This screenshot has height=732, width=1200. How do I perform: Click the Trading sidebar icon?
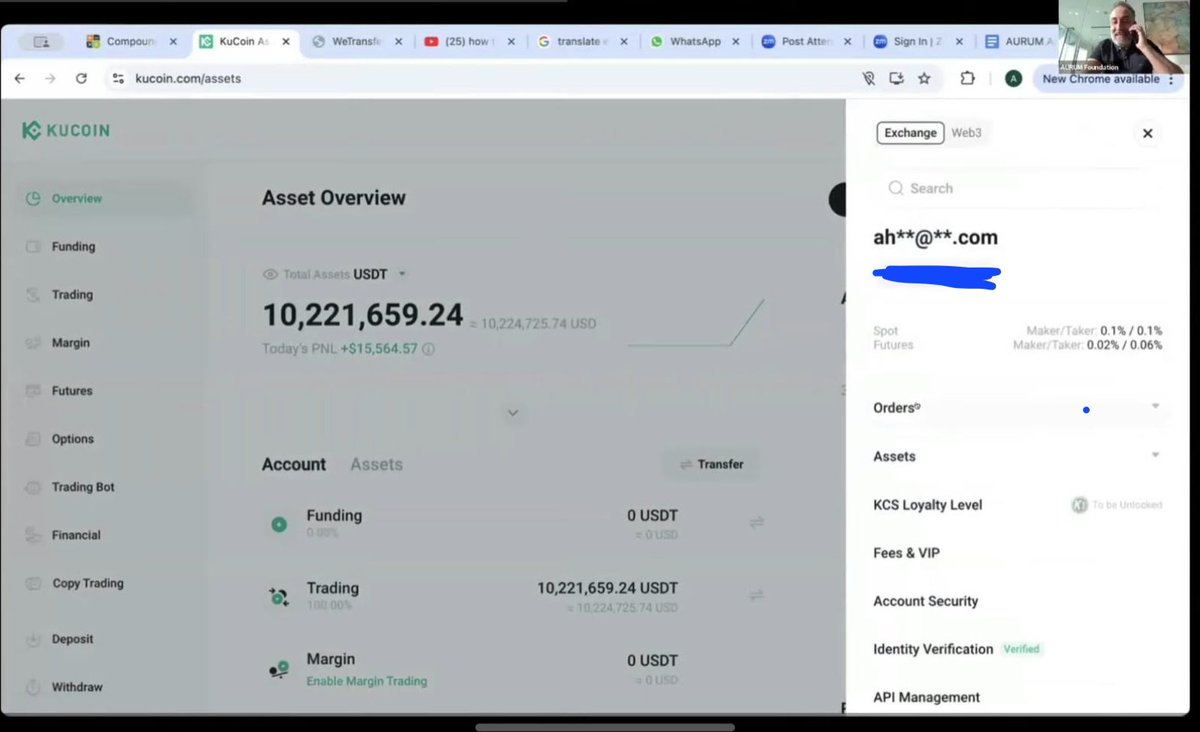click(33, 294)
